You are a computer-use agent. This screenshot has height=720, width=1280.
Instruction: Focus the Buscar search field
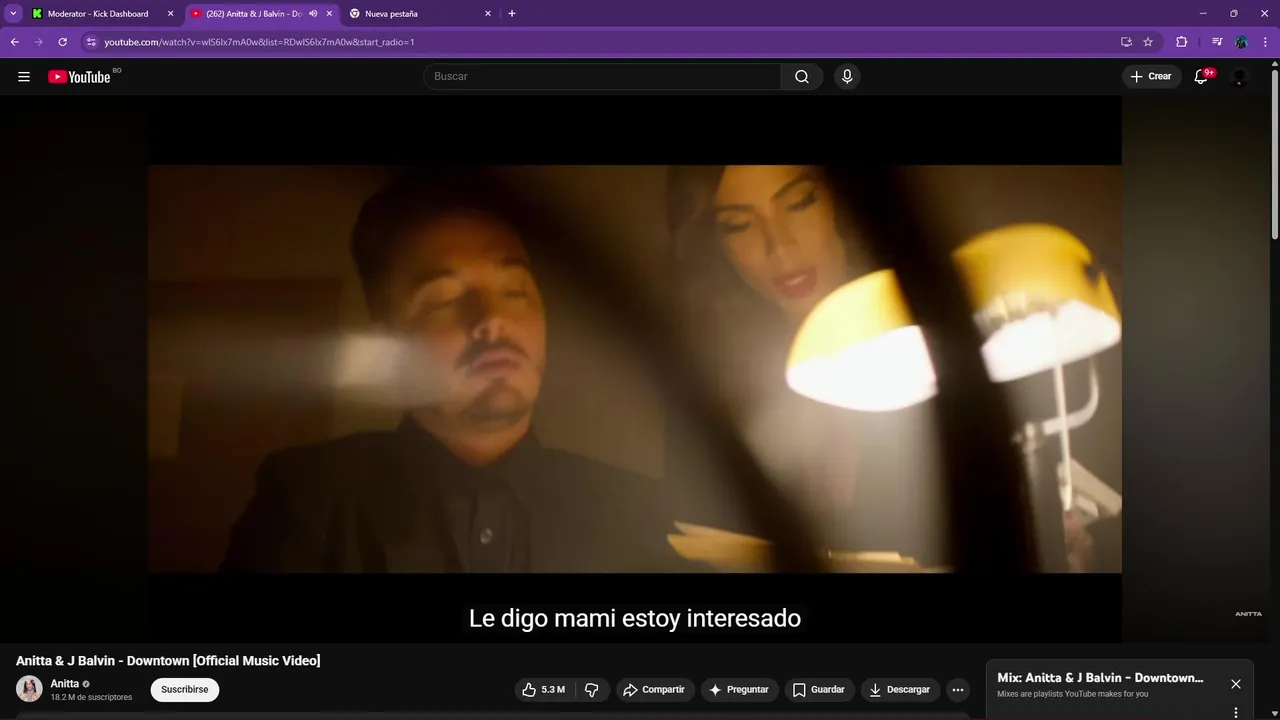pos(602,77)
